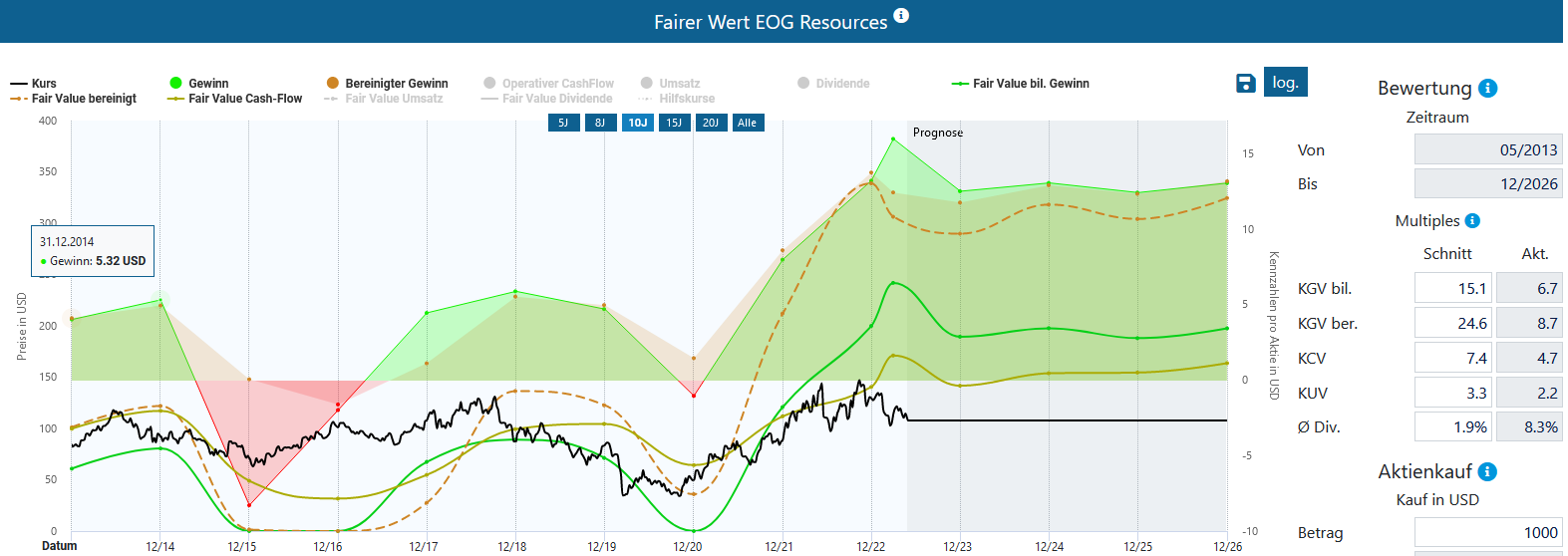The width and height of the screenshot is (1568, 556).
Task: Click the Prognose label in chart
Action: pos(938,133)
